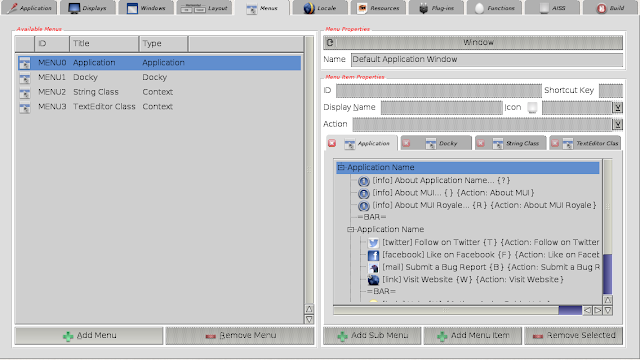
Task: Close the Application menu tab
Action: click(x=332, y=143)
